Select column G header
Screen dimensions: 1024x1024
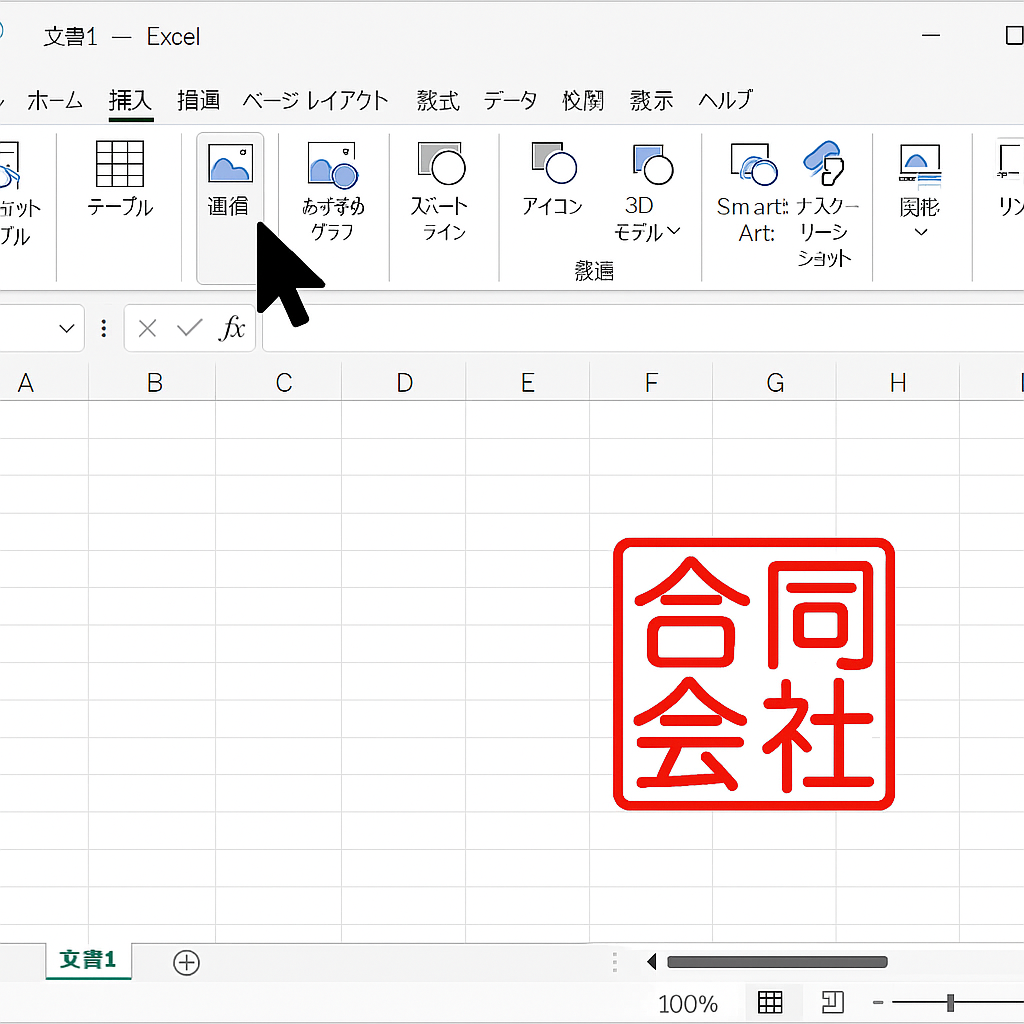(x=775, y=383)
